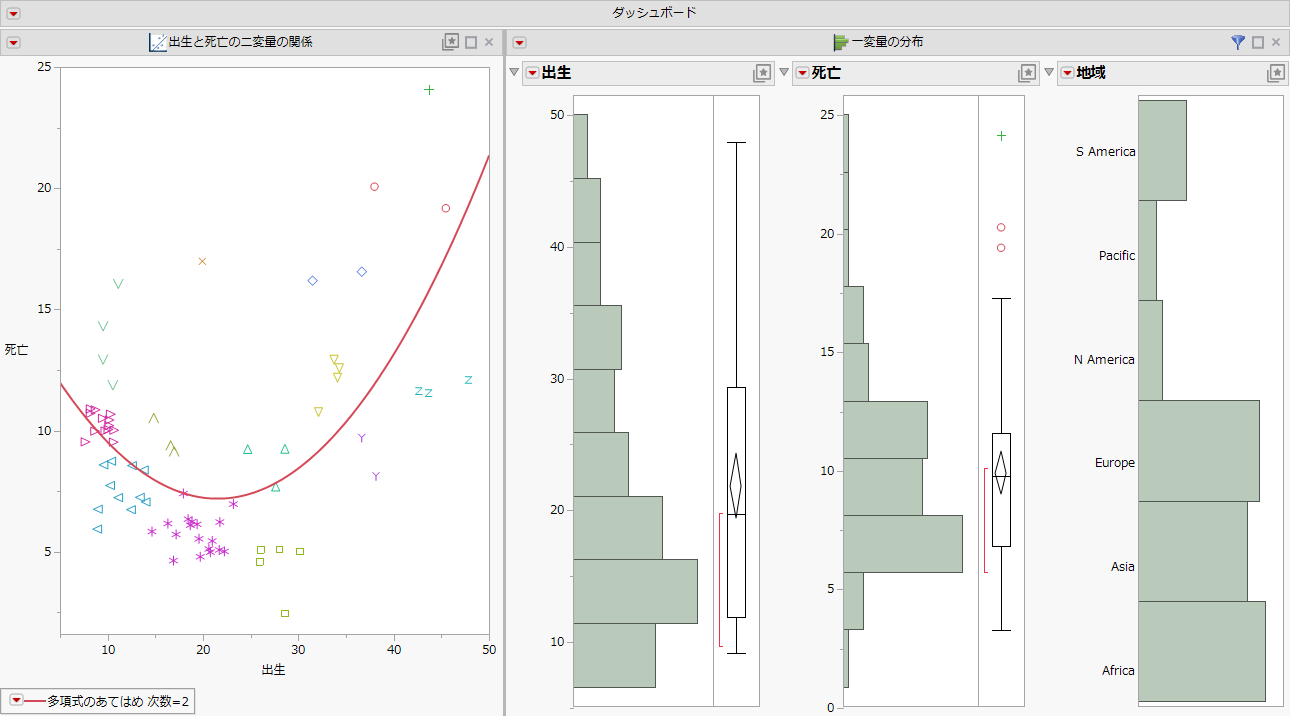Viewport: 1290px width, 716px height.
Task: Open the ダッシュボード red triangle menu
Action: pos(13,13)
